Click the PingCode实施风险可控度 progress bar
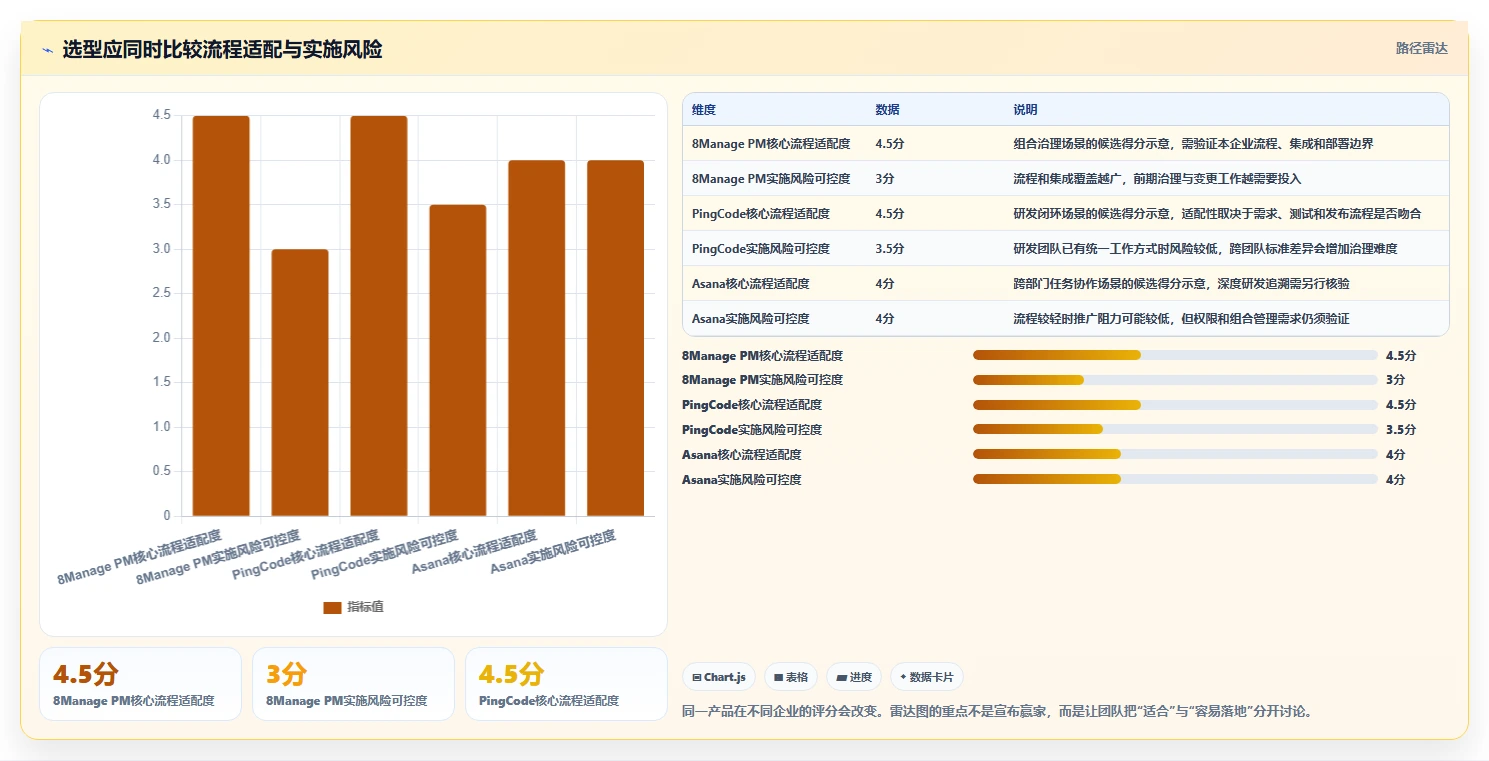The height and width of the screenshot is (761, 1489). pos(1175,430)
